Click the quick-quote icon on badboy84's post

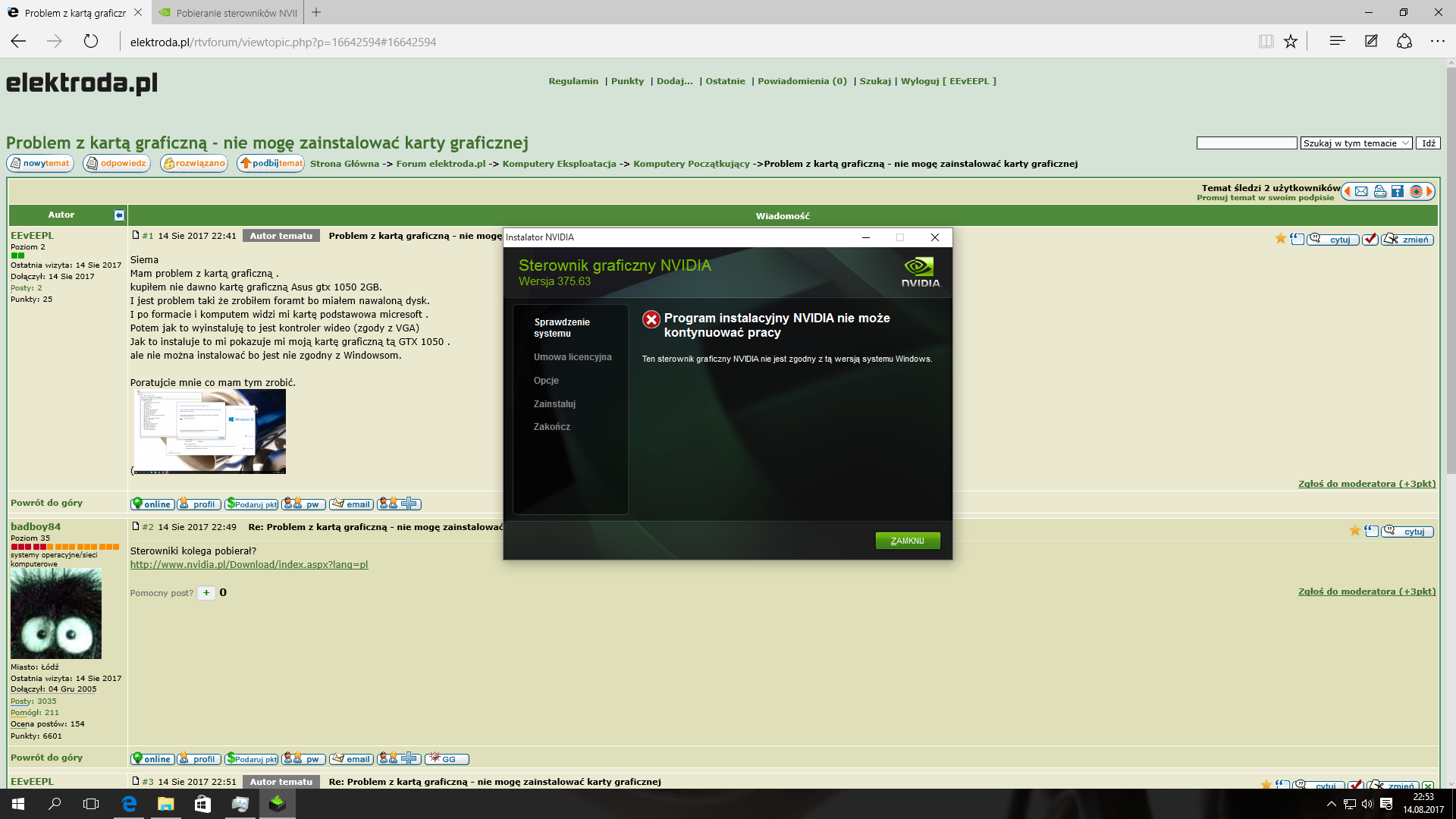1371,531
